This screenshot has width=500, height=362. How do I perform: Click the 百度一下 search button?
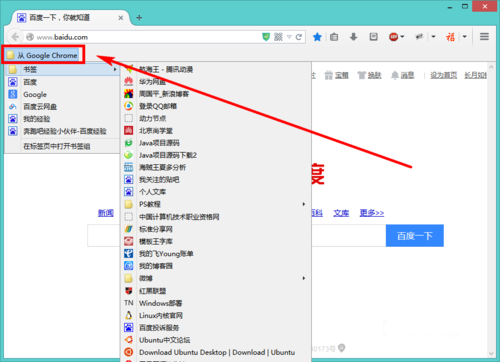click(x=415, y=236)
